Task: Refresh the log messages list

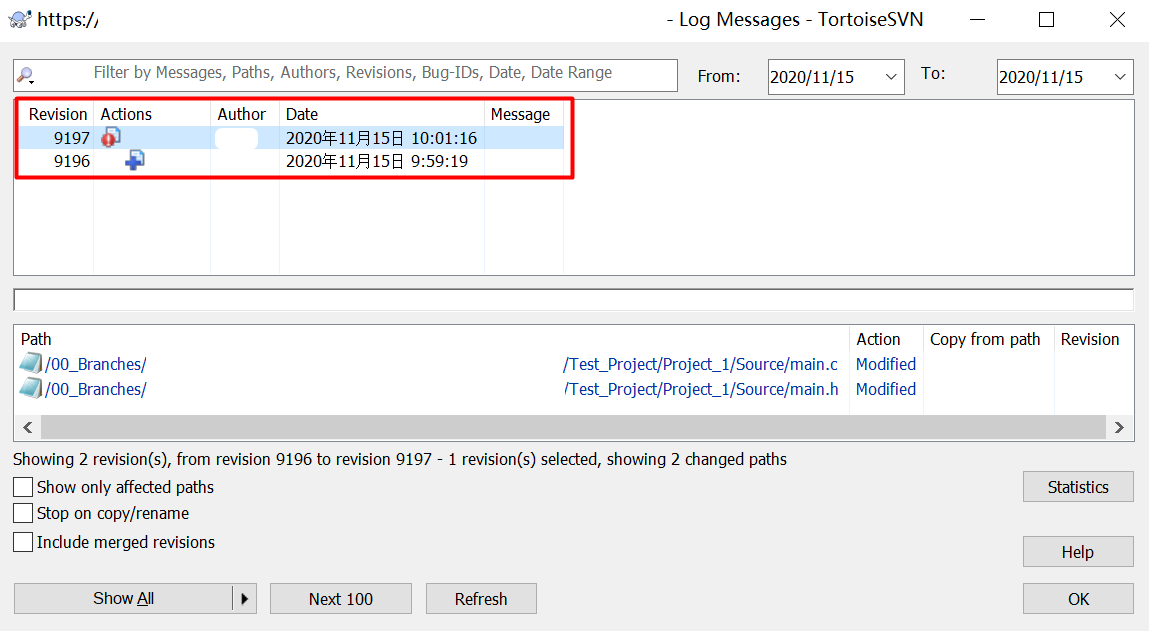Action: pos(481,598)
